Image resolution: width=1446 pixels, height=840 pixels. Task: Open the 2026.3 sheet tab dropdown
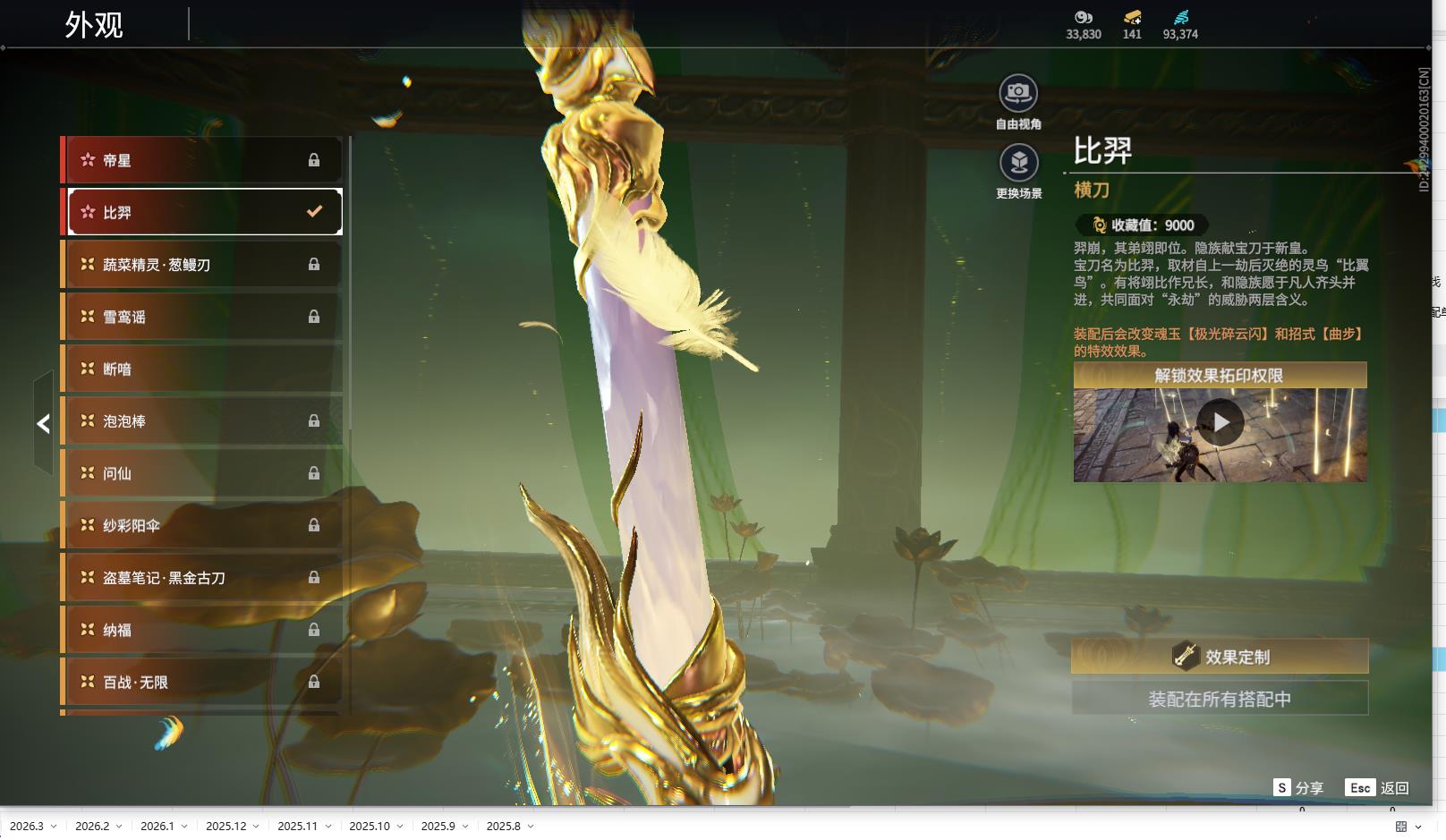tap(54, 827)
